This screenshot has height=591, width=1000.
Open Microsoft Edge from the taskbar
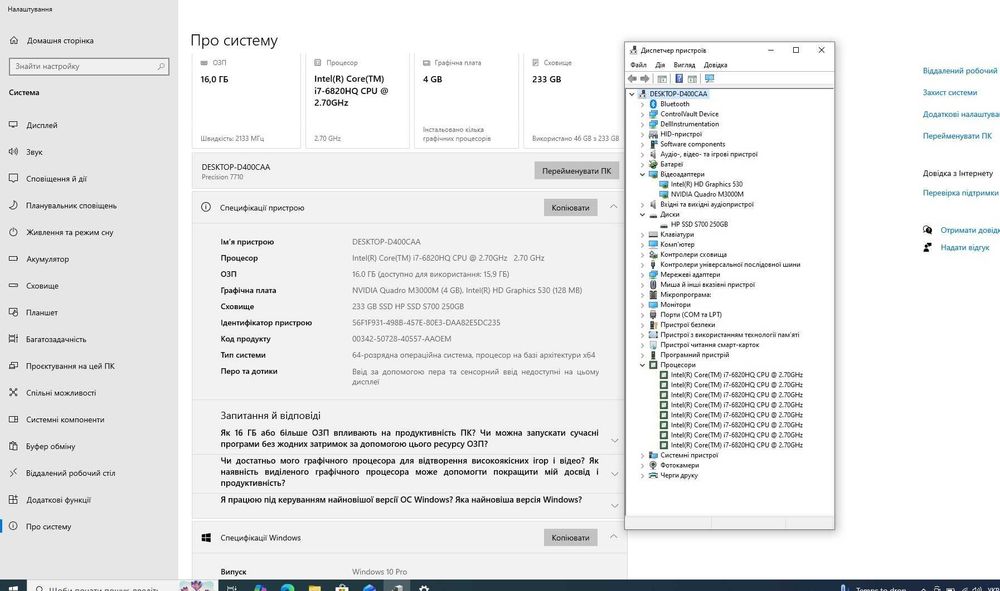tap(288, 587)
